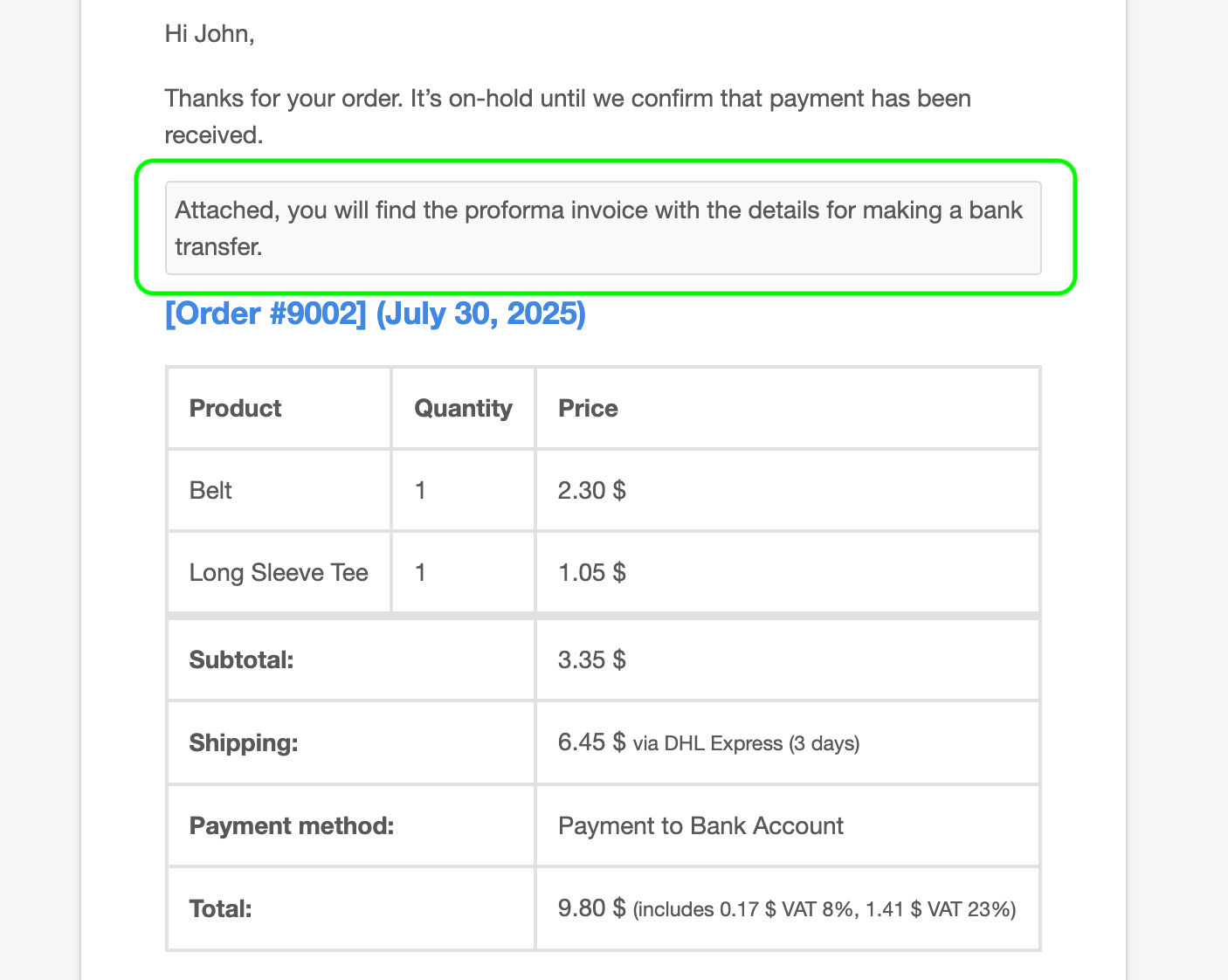
Task: Click the Long Sleeve Tee price 1.05 $
Action: pos(591,572)
